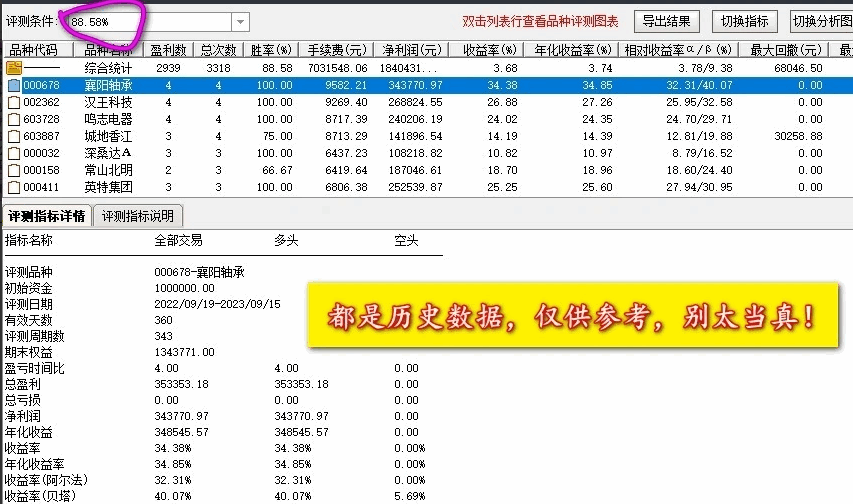Select the 英特集团 row name

coord(108,187)
